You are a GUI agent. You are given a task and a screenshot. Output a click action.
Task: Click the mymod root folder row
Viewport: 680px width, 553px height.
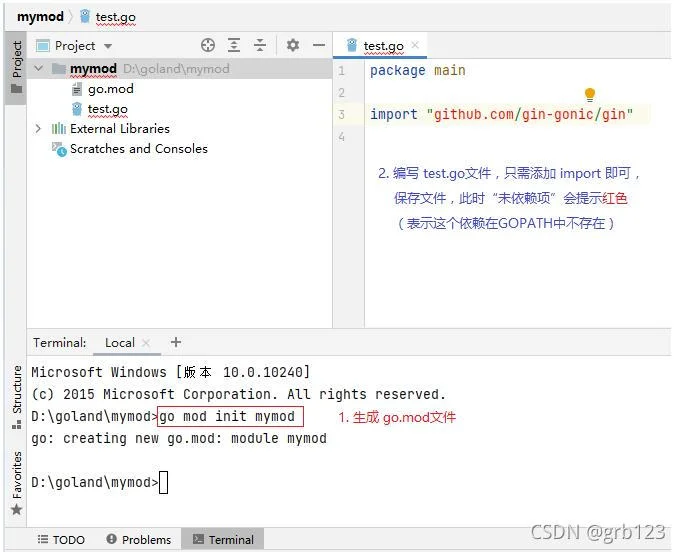point(179,69)
